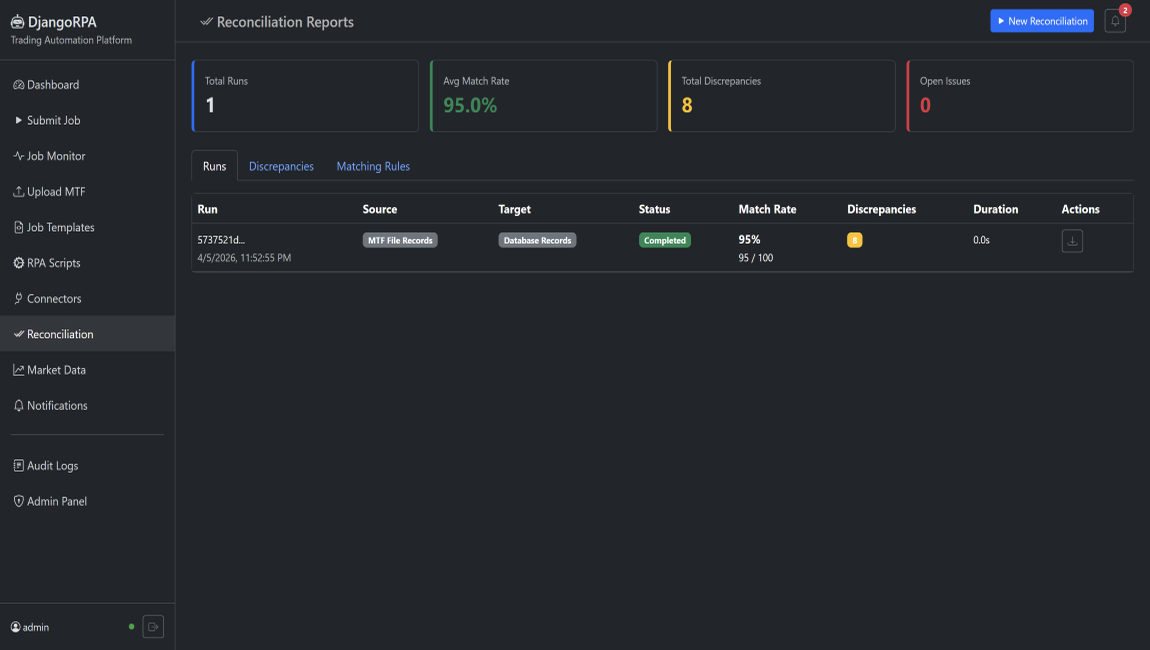Switch to the Discrepancies tab
This screenshot has height=650, width=1150.
[x=281, y=167]
